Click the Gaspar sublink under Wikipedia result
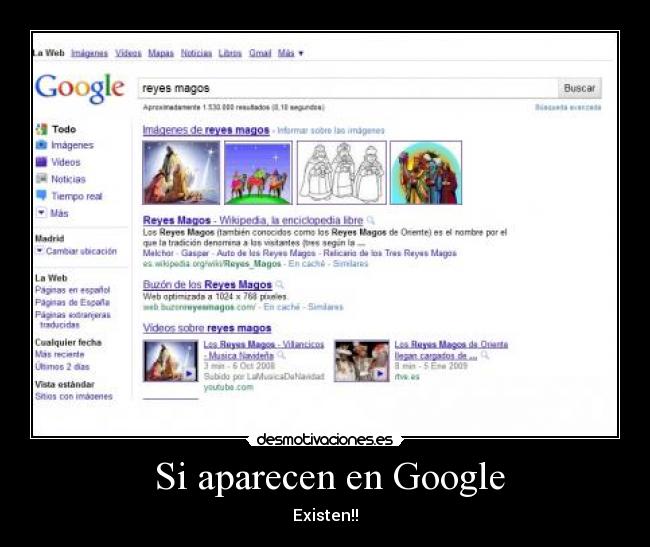The image size is (650, 547). pos(195,253)
